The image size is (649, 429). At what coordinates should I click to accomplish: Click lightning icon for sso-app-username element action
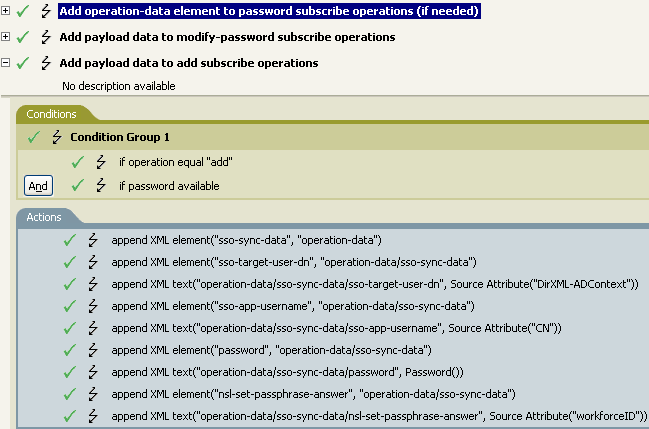point(93,306)
